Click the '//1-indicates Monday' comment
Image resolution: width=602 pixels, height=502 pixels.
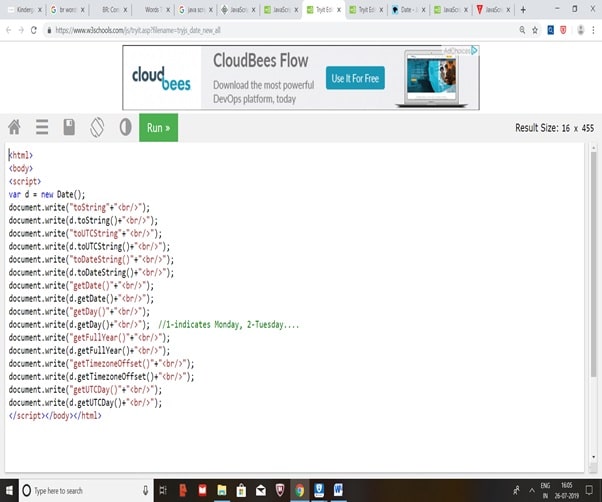228,325
